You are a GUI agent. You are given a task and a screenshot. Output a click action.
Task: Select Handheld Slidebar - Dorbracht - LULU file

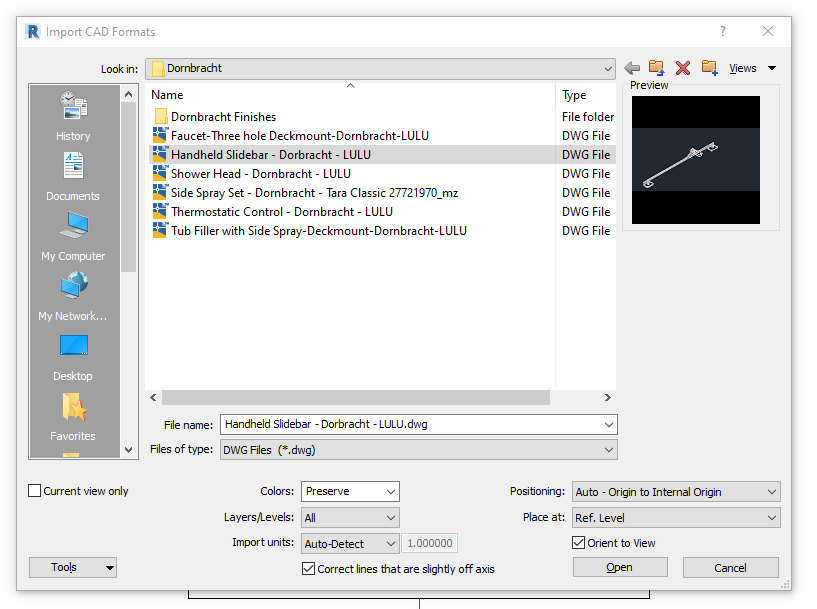click(271, 155)
